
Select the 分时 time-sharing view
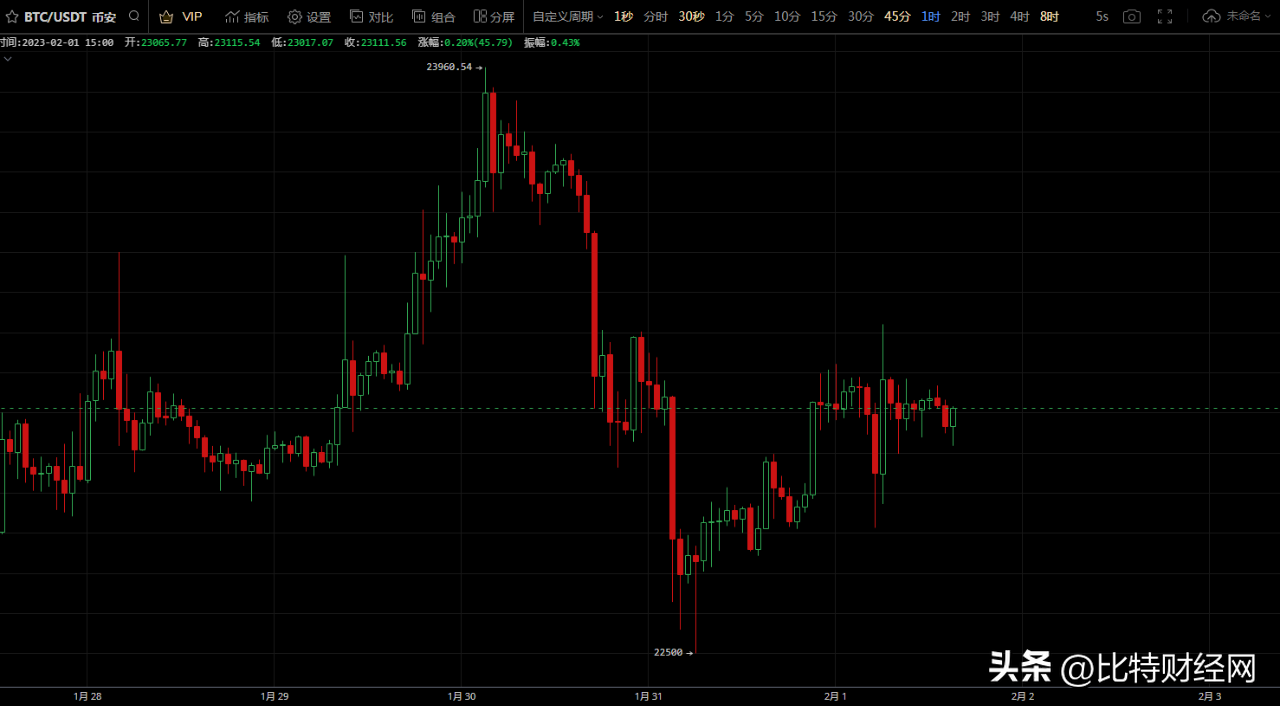coord(655,17)
